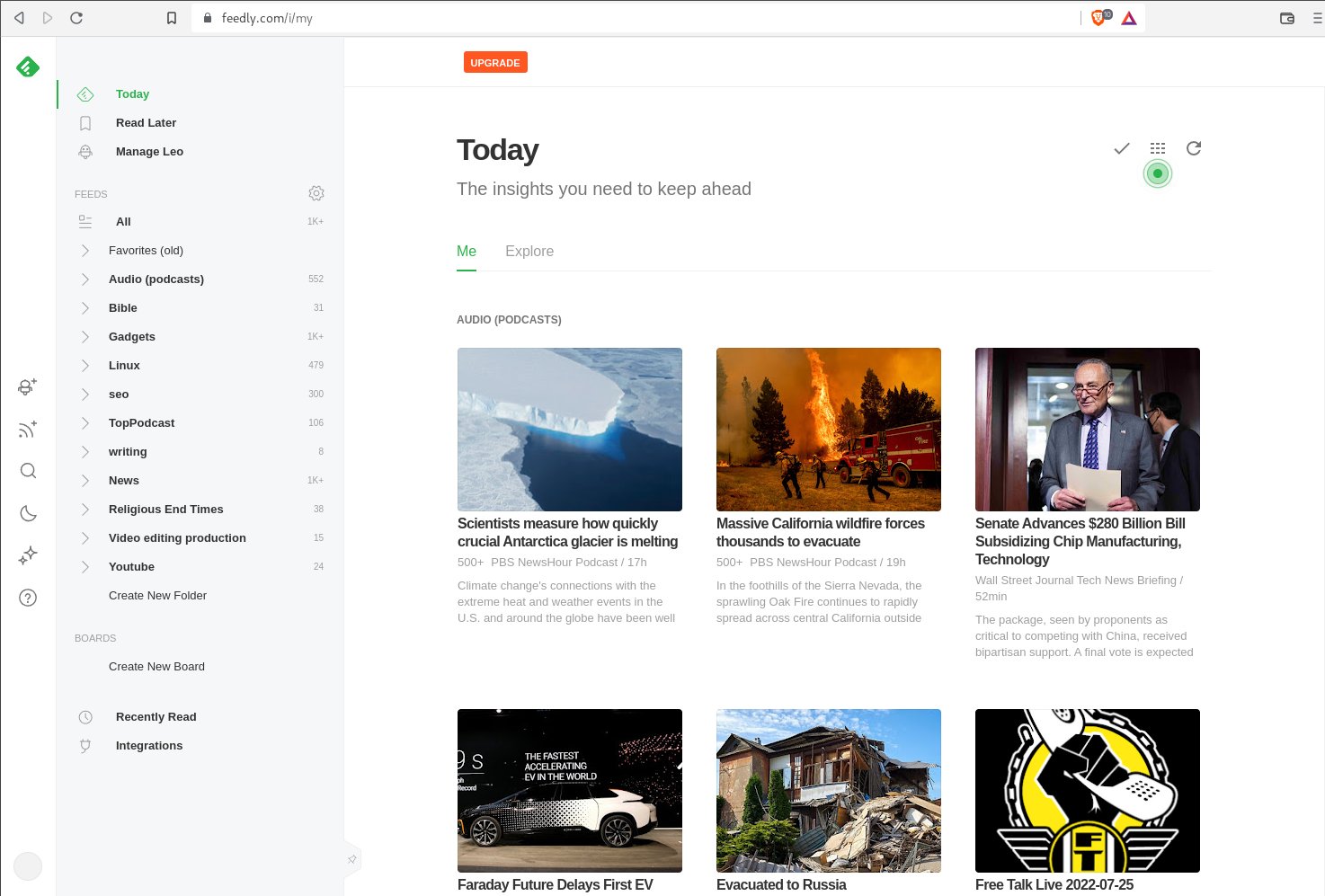Toggle dark mode with the moon icon
This screenshot has width=1325, height=896.
(x=27, y=513)
